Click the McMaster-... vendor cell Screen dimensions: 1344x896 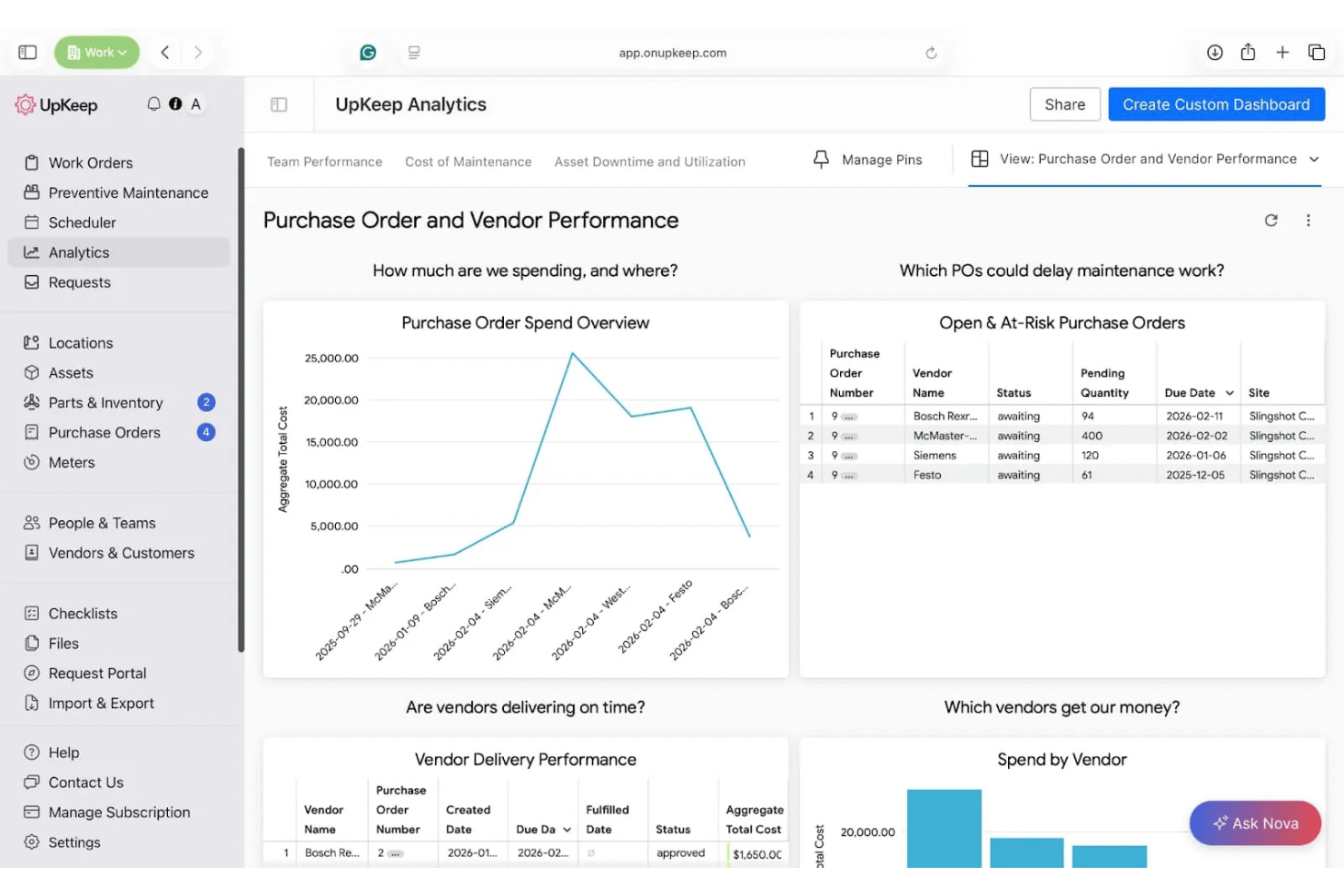(945, 436)
